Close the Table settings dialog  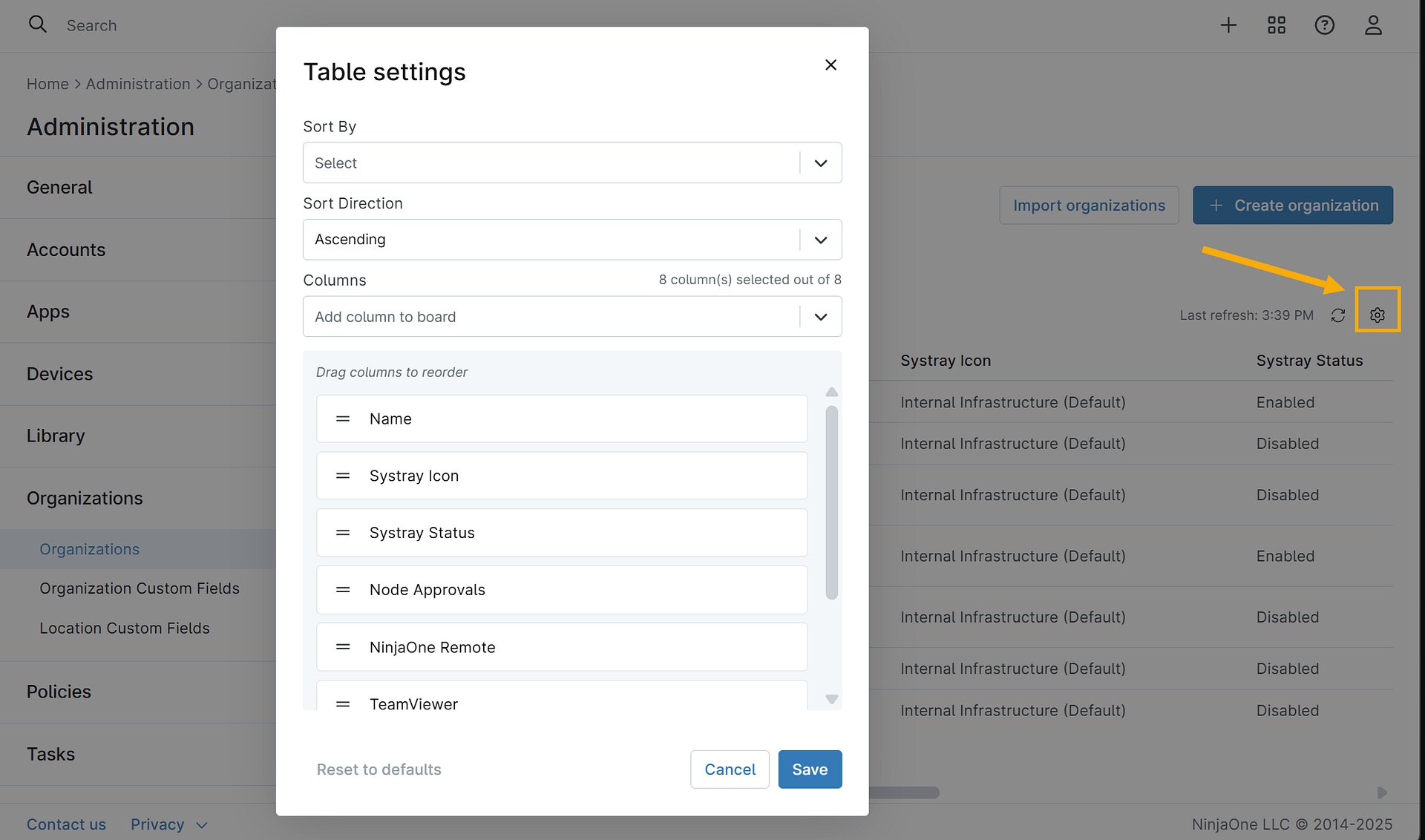[831, 65]
